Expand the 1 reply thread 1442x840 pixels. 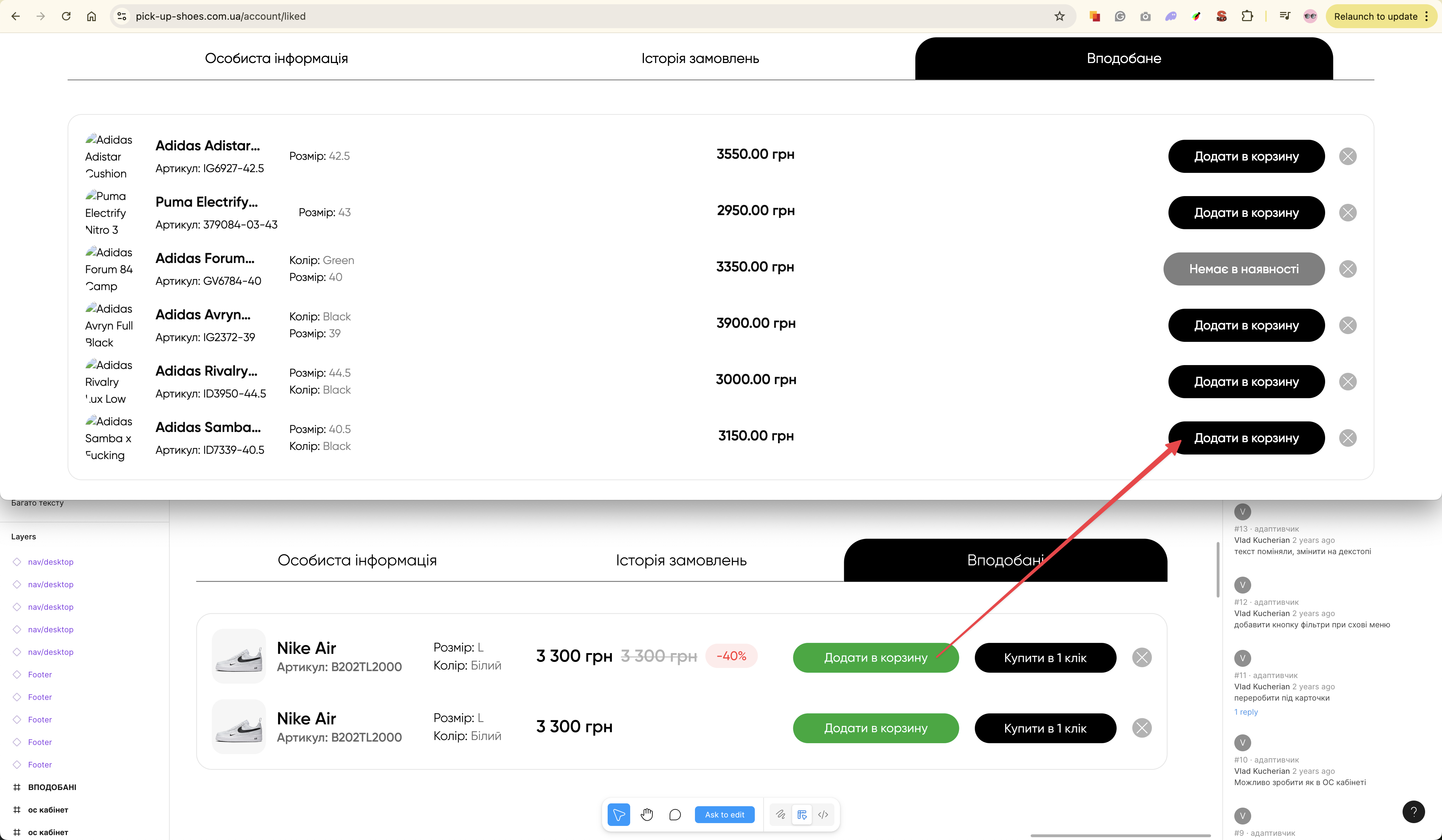[1246, 712]
